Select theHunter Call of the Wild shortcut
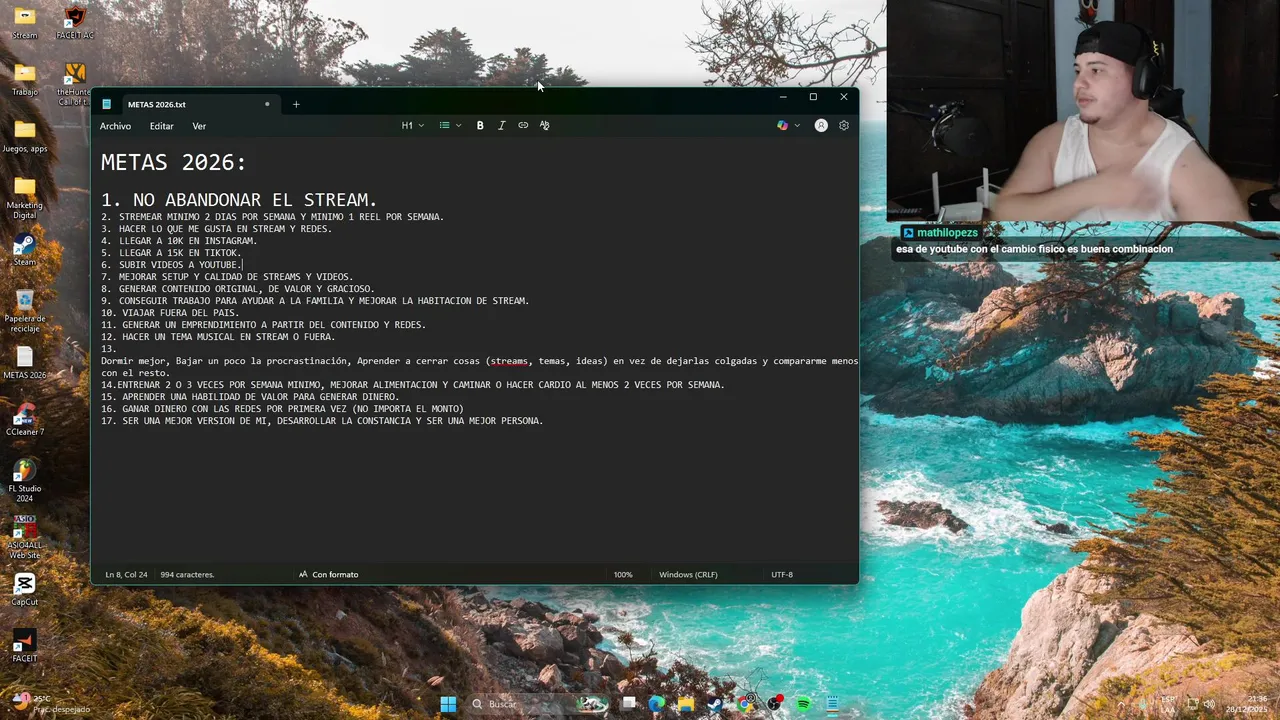This screenshot has width=1280, height=720. point(75,84)
